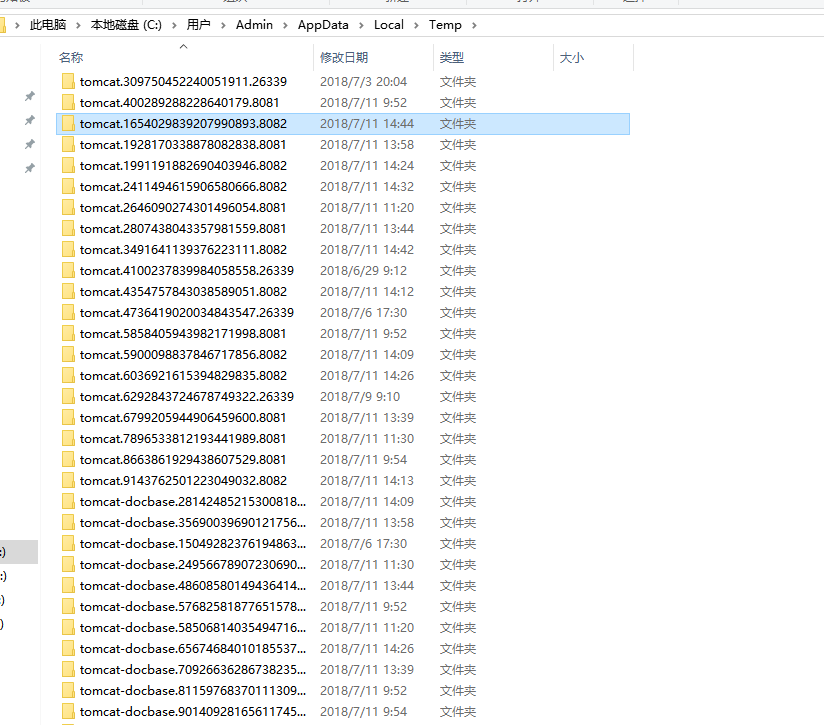Click folder icon of tomcat.349164113937622311 1.8082
The width and height of the screenshot is (824, 725).
(x=68, y=250)
